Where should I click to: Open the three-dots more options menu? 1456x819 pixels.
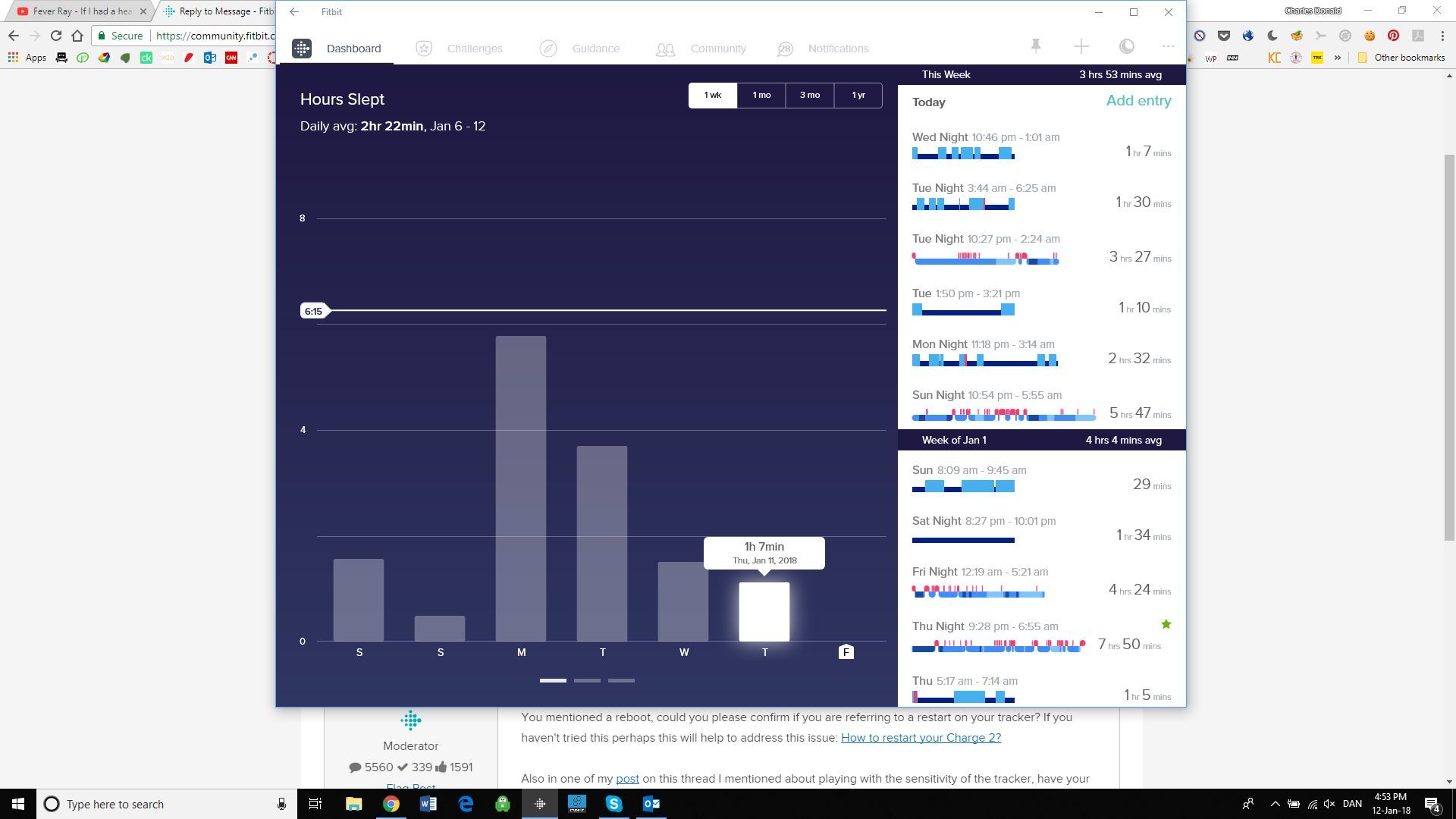click(1168, 46)
